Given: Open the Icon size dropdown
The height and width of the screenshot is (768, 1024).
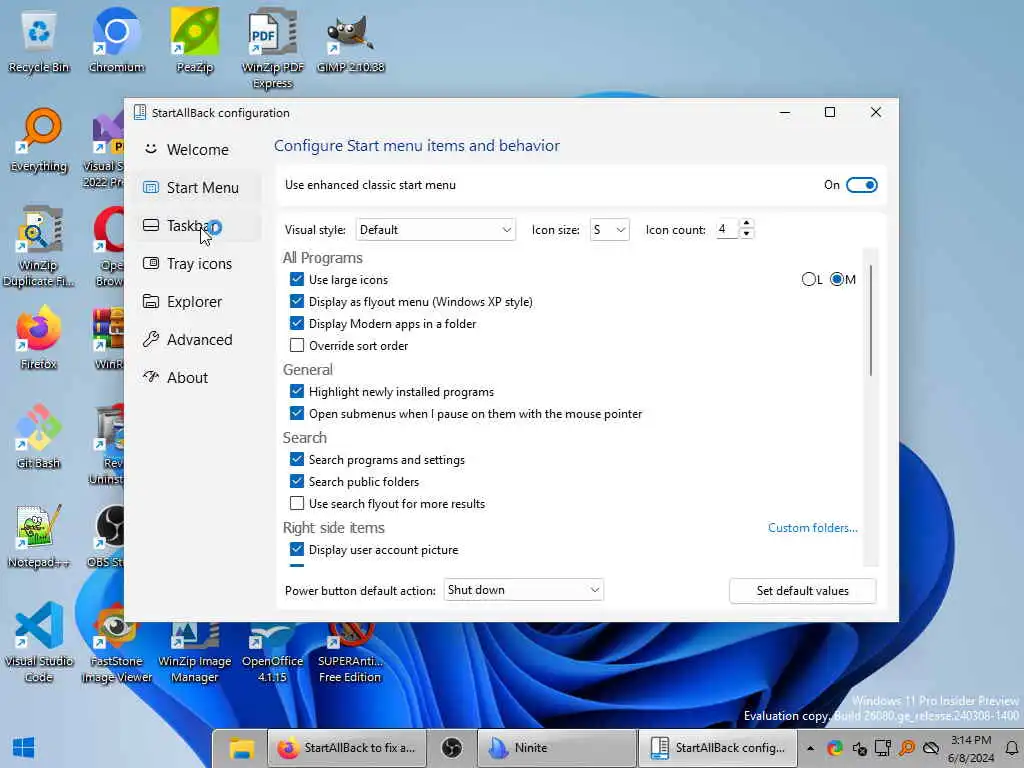Looking at the screenshot, I should [x=609, y=230].
